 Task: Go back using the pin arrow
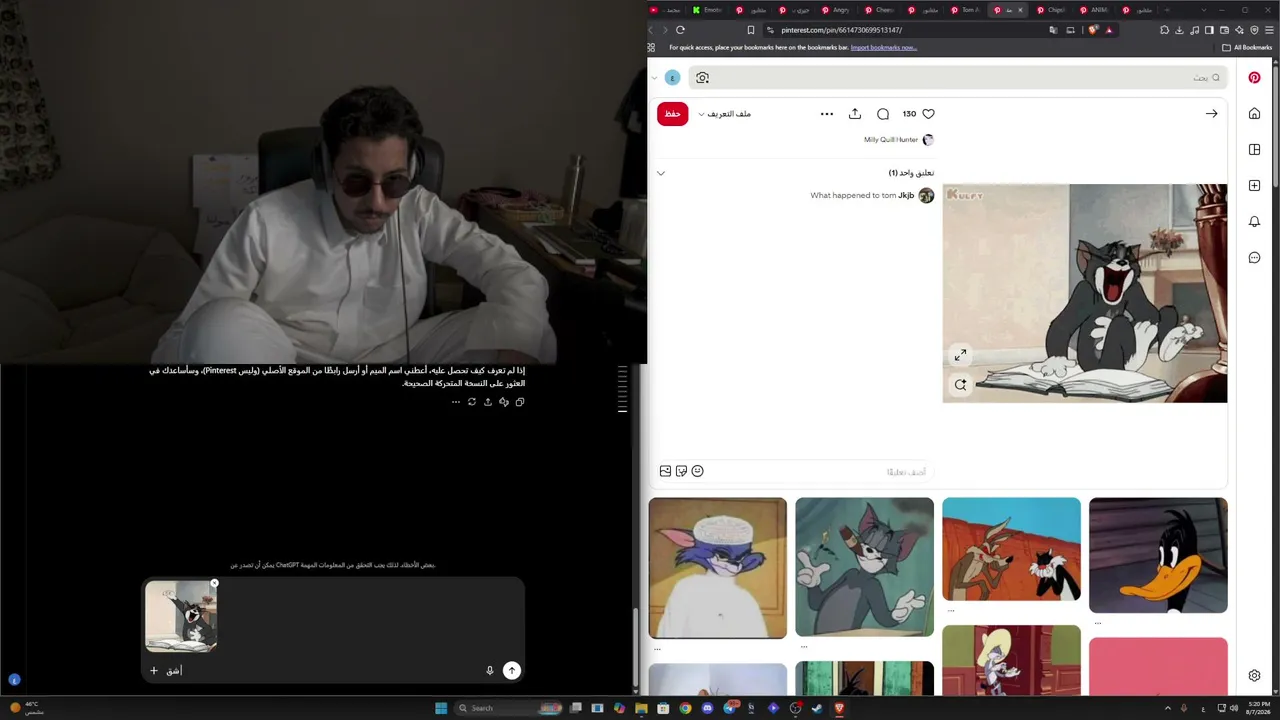tap(1211, 114)
